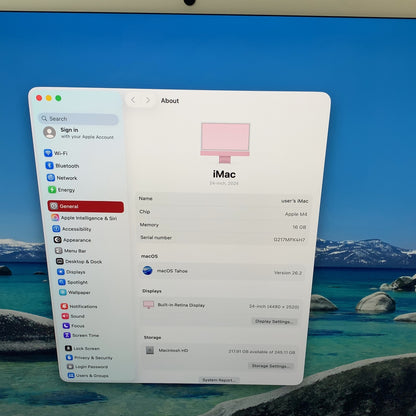Open the Network settings pane
Image resolution: width=416 pixels, height=416 pixels.
(62, 178)
